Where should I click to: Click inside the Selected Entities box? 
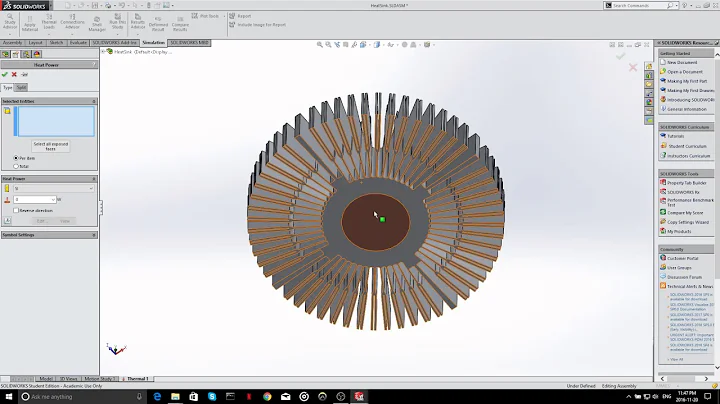coord(54,121)
